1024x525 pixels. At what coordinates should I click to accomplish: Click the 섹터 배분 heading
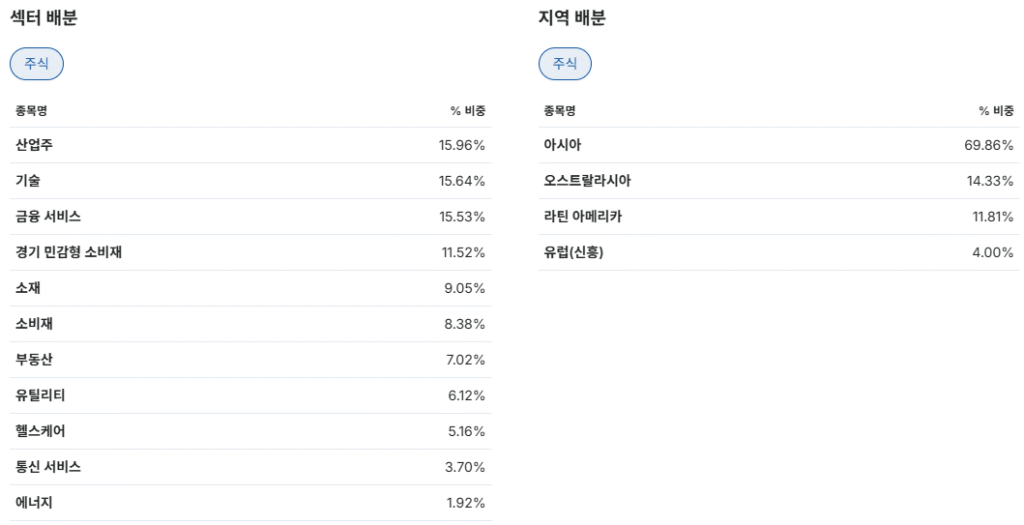coord(43,18)
